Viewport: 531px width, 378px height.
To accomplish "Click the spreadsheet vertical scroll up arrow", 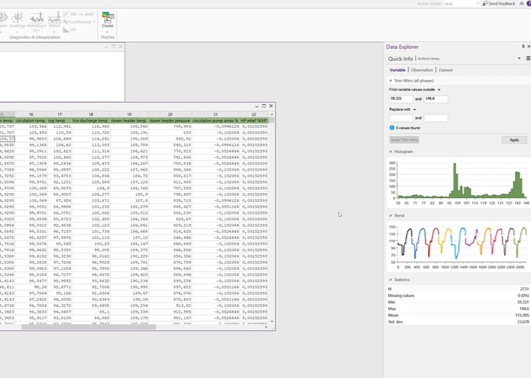I will pos(272,114).
